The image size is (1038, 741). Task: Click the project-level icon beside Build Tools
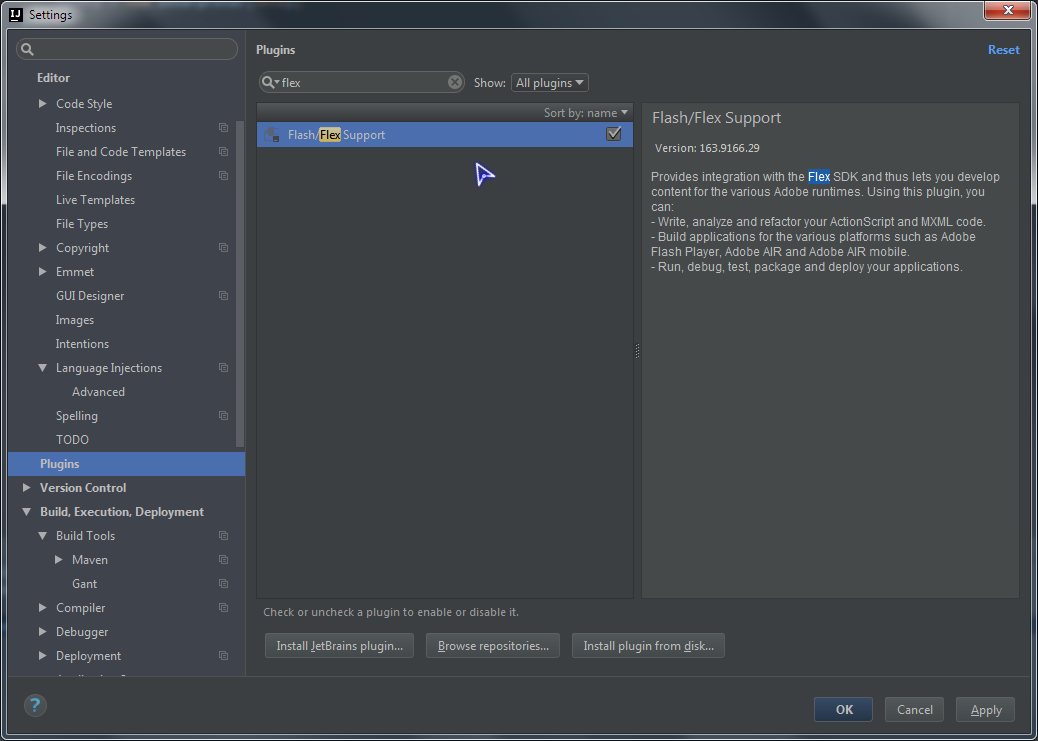[x=224, y=536]
